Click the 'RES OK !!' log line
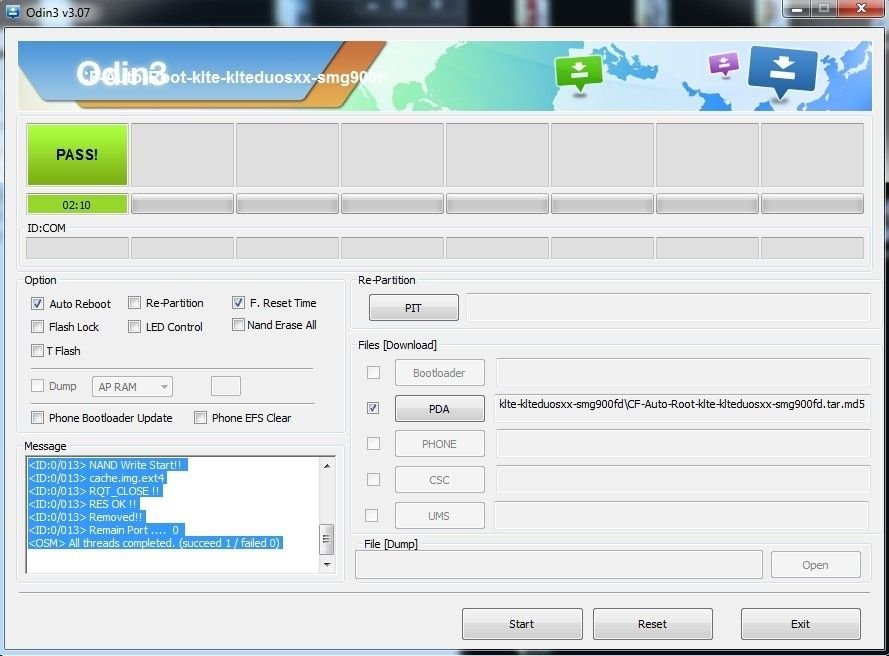This screenshot has width=889, height=656. (x=83, y=504)
